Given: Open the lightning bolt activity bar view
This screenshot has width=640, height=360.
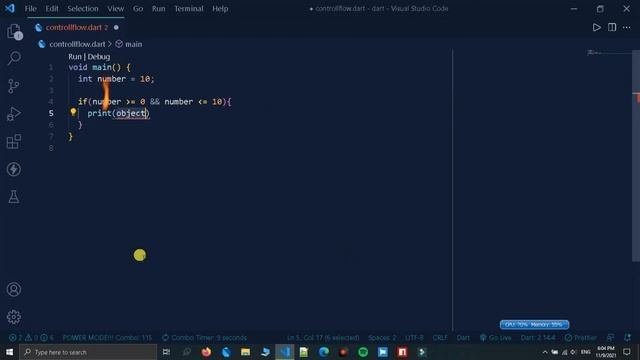Looking at the screenshot, I should click(14, 169).
